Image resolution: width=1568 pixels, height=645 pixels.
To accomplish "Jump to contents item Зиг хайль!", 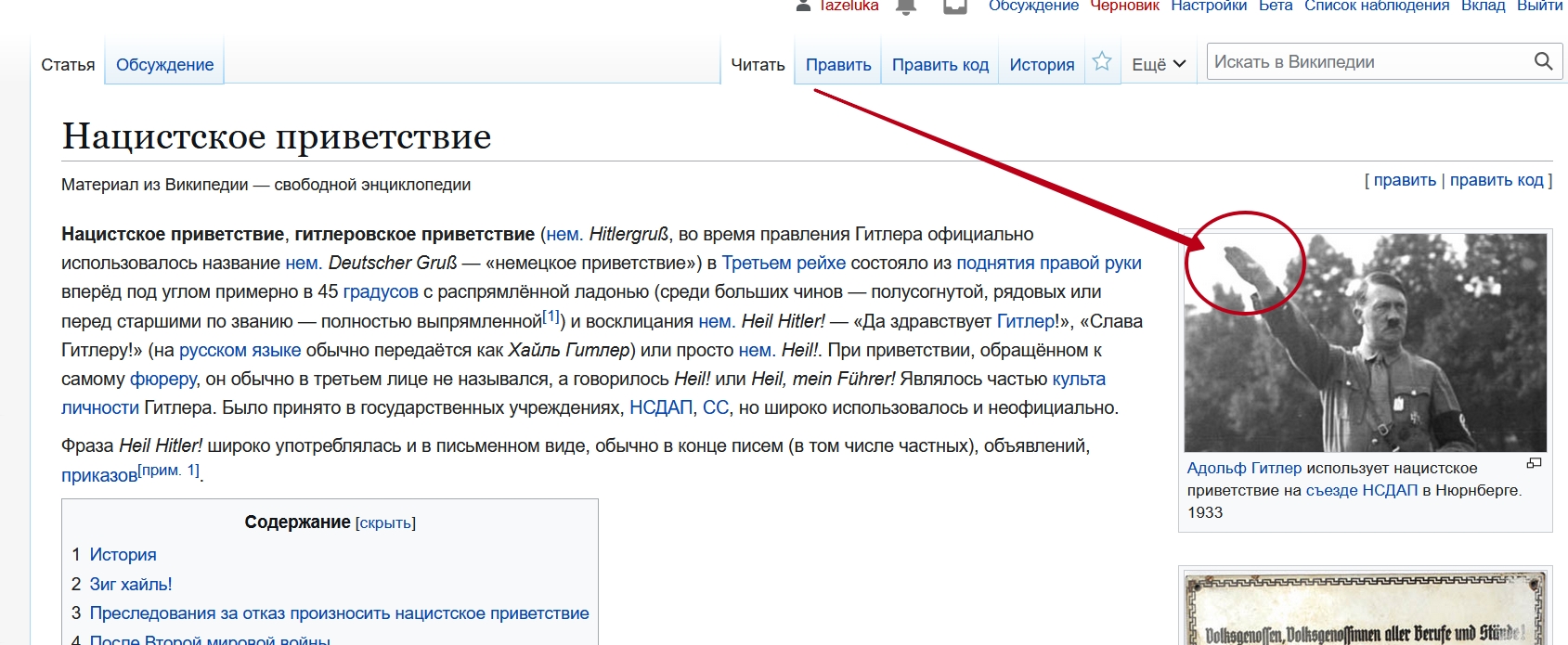I will click(x=131, y=585).
